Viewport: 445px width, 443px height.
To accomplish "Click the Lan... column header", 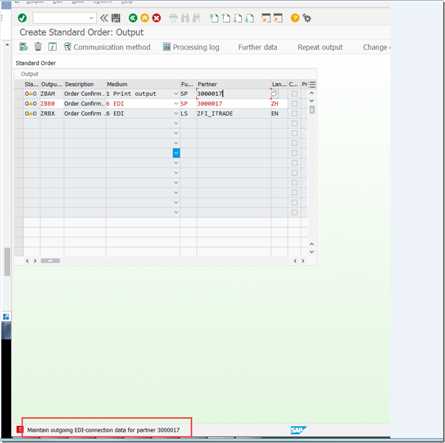I will pos(279,84).
